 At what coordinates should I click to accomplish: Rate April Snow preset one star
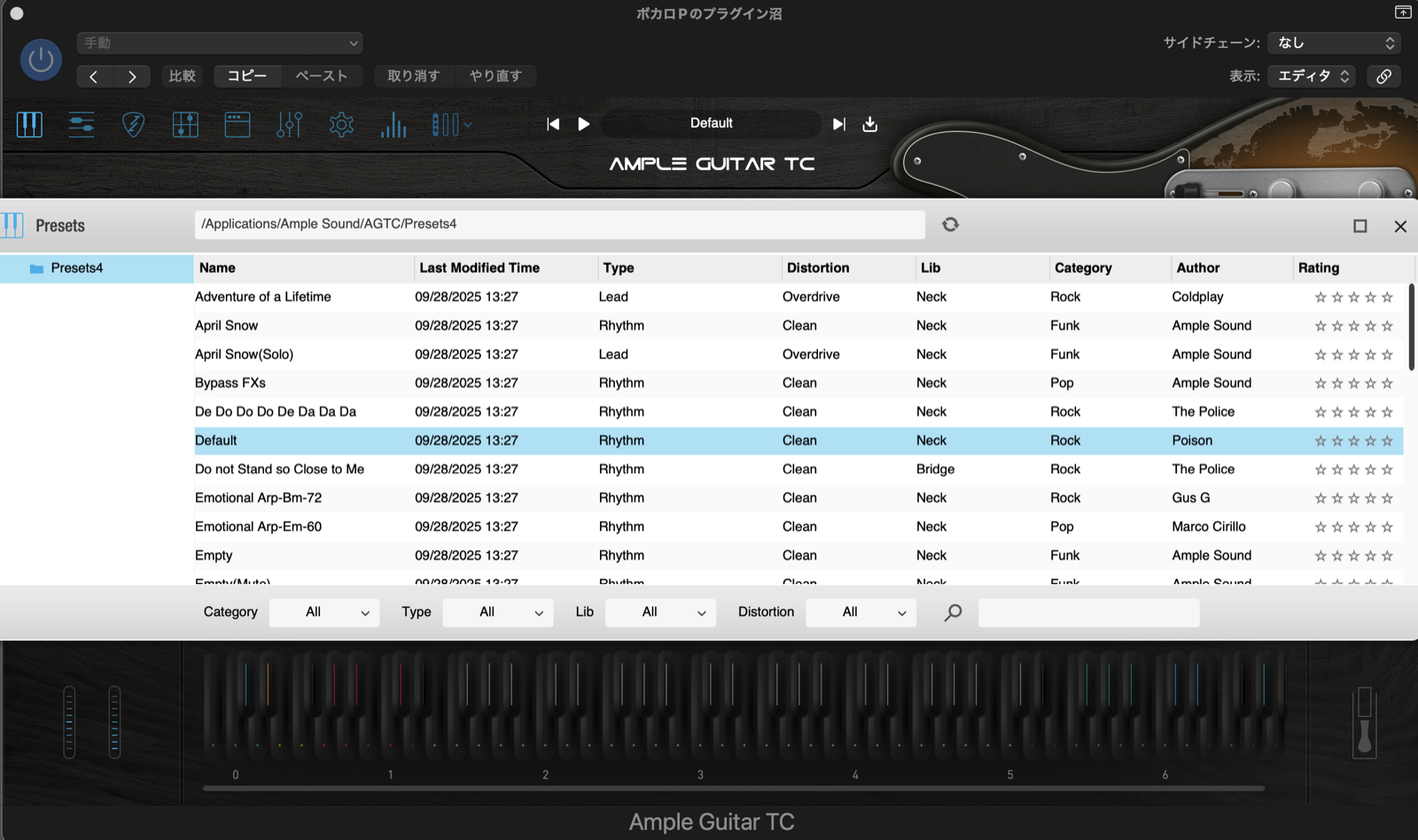[x=1321, y=326]
